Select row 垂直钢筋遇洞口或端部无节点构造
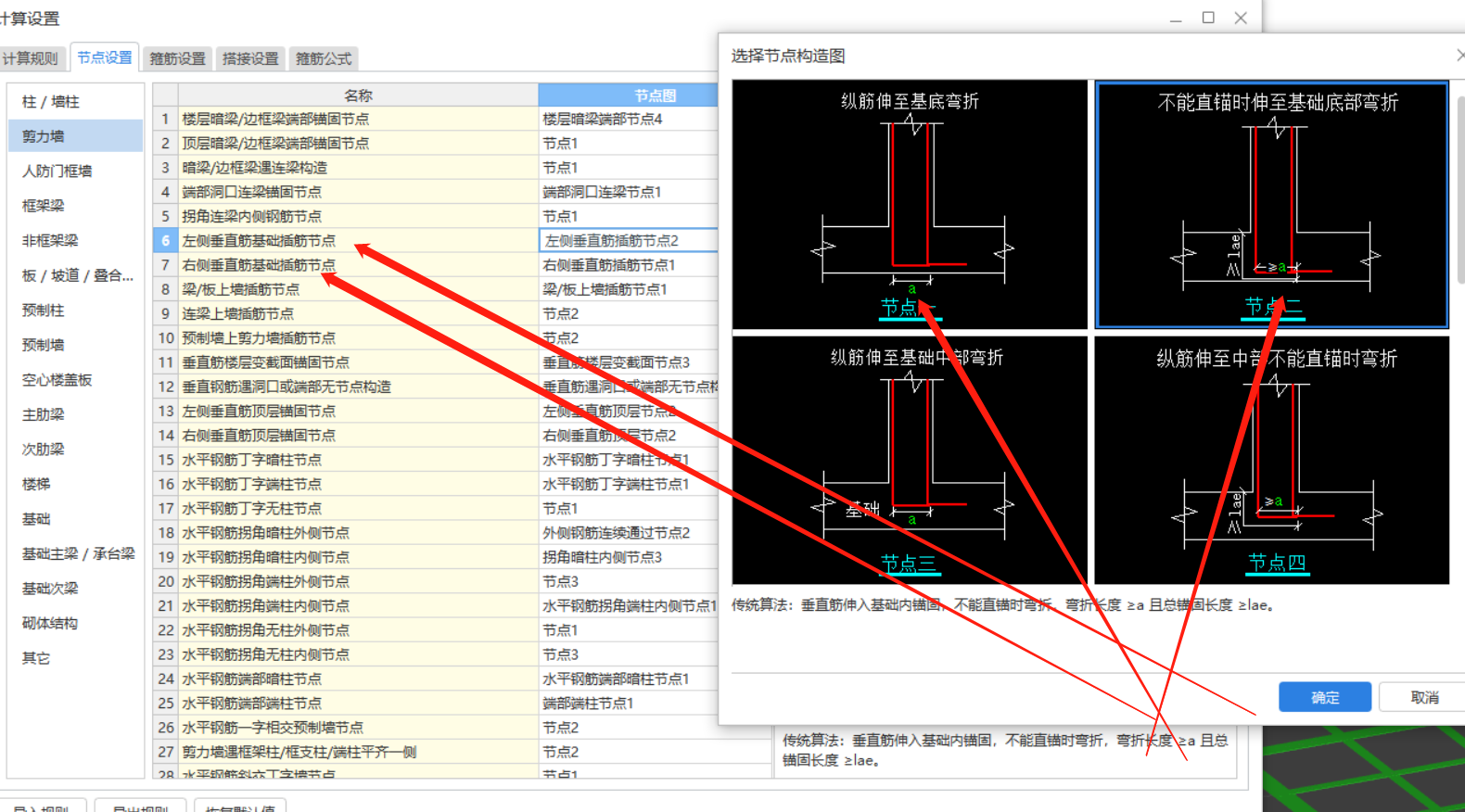 pyautogui.click(x=358, y=387)
